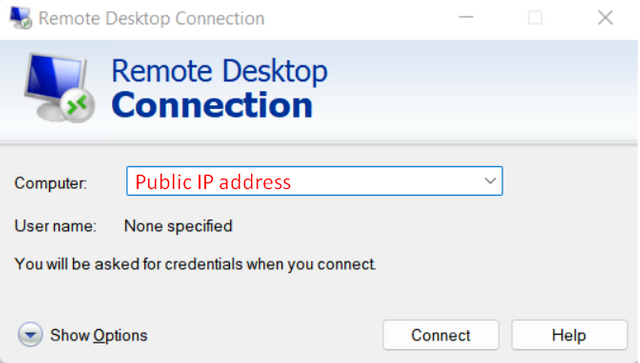
Task: Click the User name label
Action: coord(56,226)
